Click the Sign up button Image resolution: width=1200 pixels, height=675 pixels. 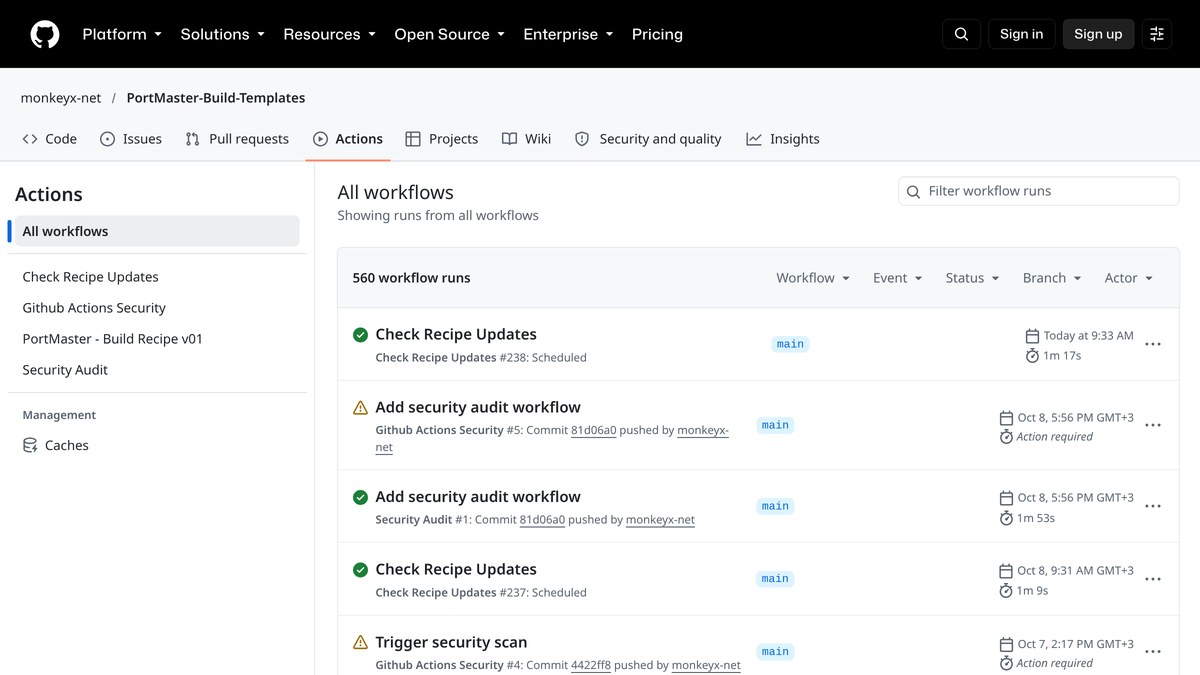(x=1098, y=34)
